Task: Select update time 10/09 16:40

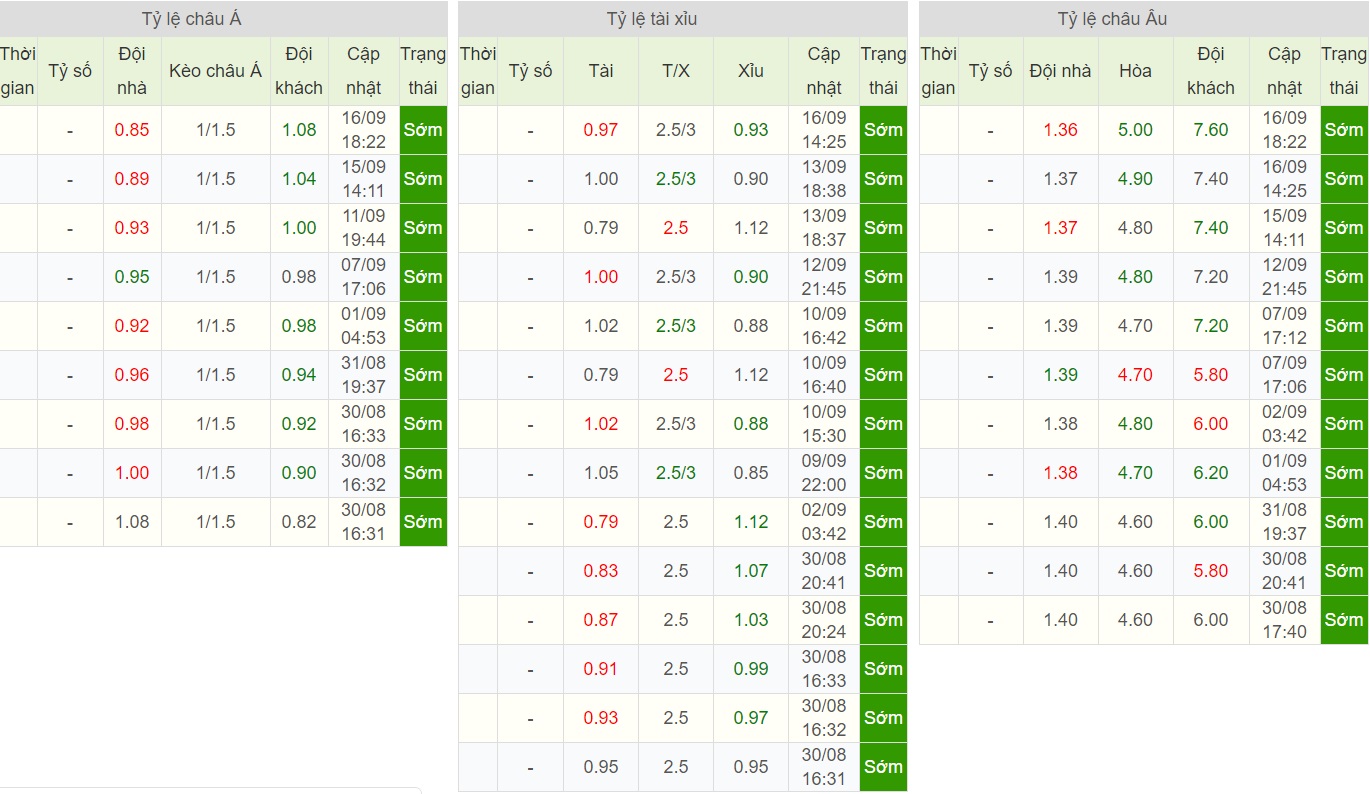Action: click(x=824, y=375)
